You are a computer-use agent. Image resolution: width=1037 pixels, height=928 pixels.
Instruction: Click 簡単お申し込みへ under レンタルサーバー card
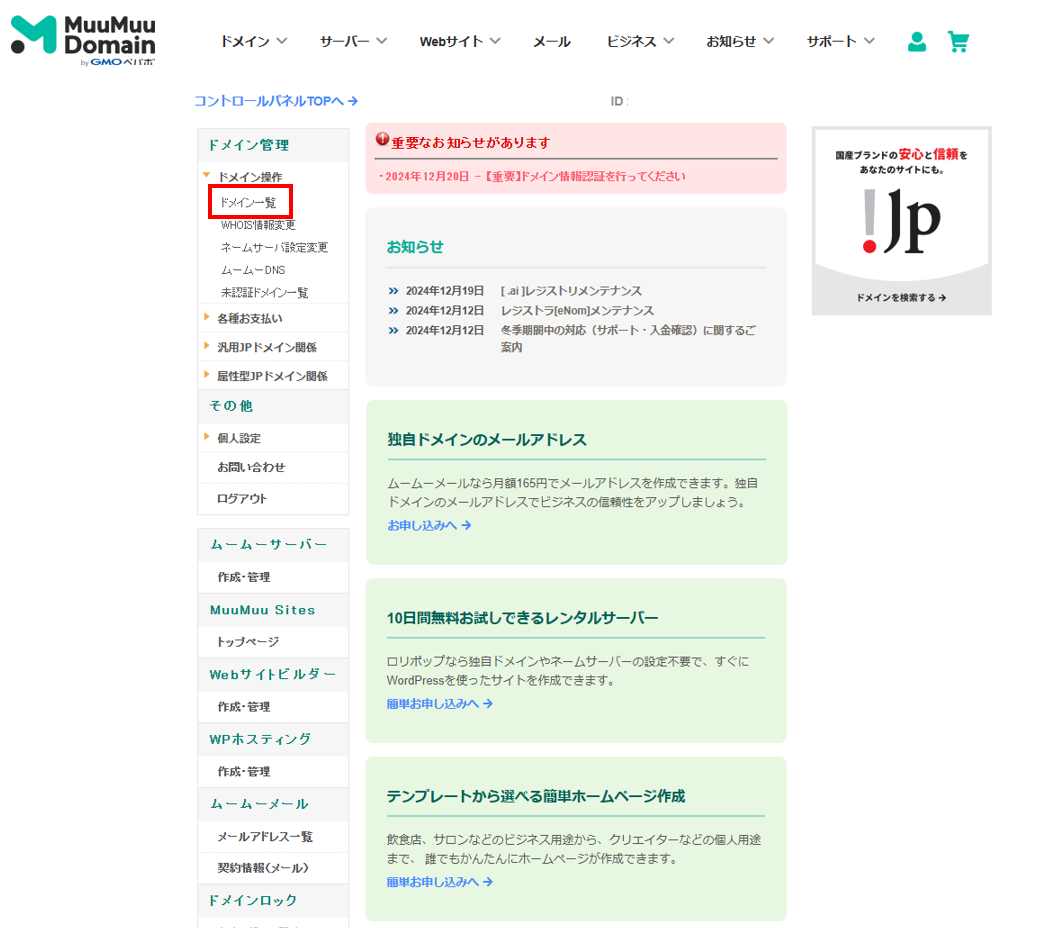click(x=440, y=704)
